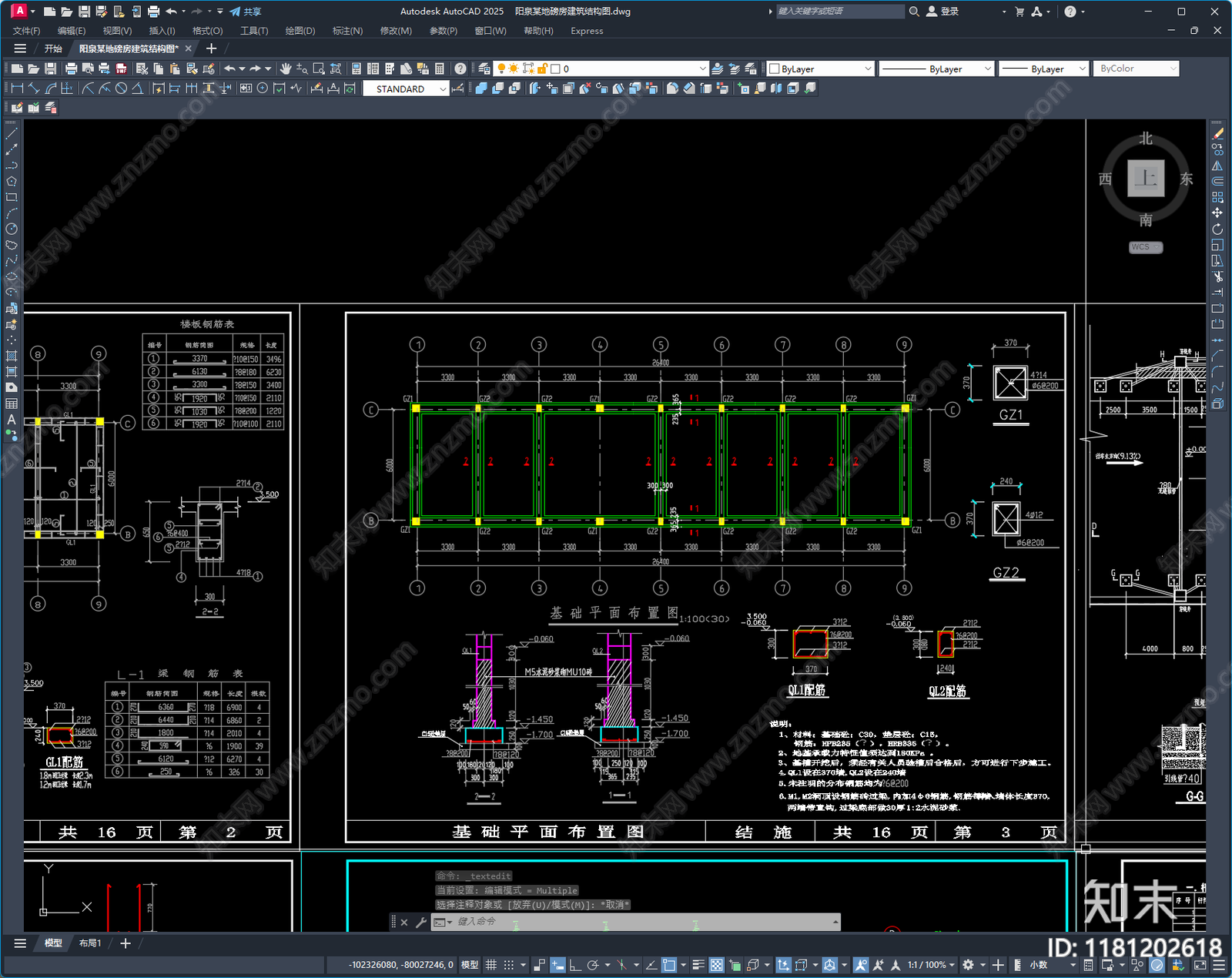The width and height of the screenshot is (1232, 978).
Task: Open Layer Properties Manager icon
Action: 484,69
